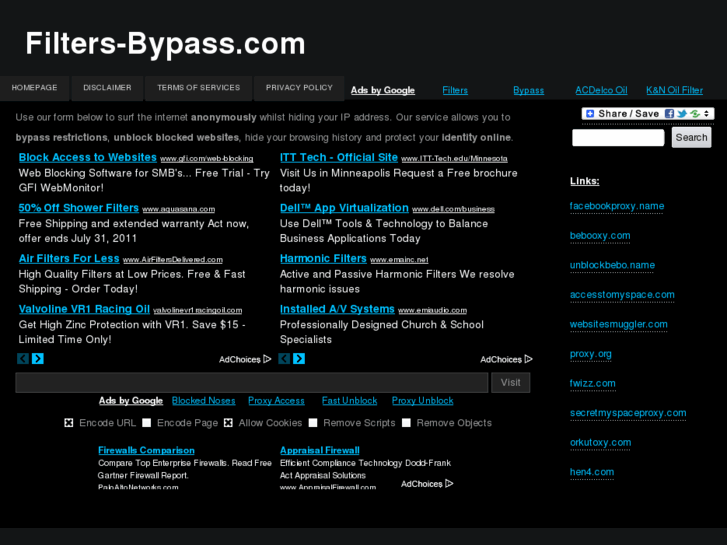727x545 pixels.
Task: Click next arrow under right ad column
Action: pyautogui.click(x=299, y=359)
